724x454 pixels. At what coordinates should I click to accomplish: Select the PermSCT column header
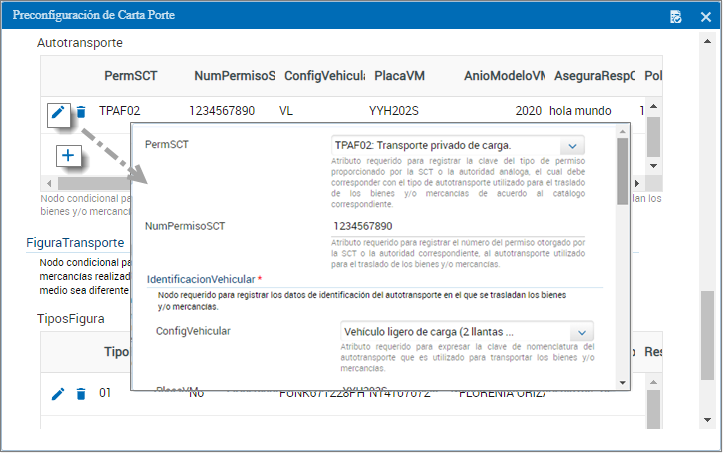[129, 76]
